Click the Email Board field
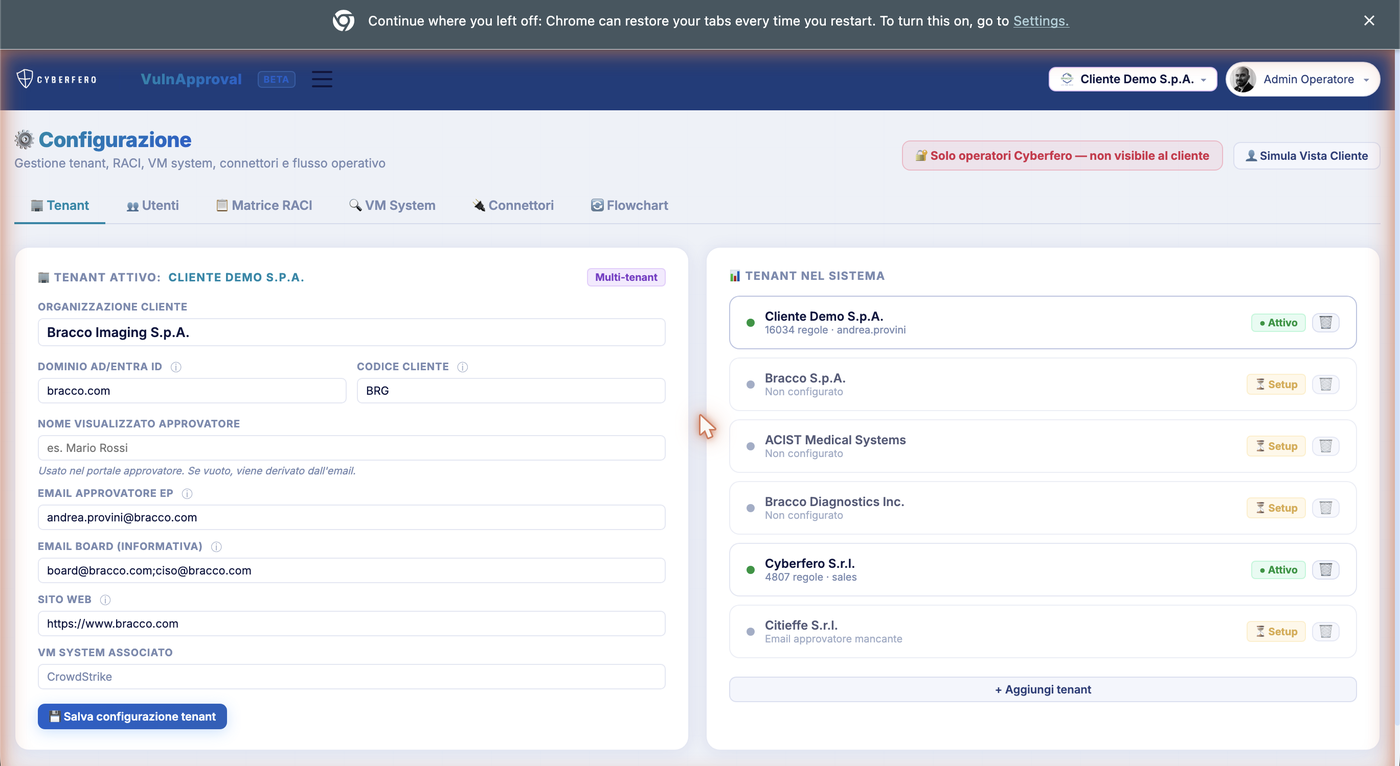The width and height of the screenshot is (1400, 766). point(351,570)
